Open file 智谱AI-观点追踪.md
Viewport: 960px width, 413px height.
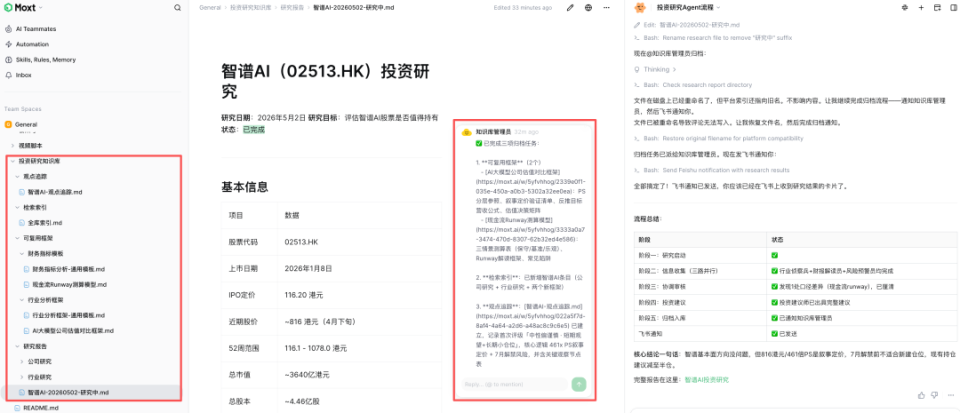tap(54, 192)
